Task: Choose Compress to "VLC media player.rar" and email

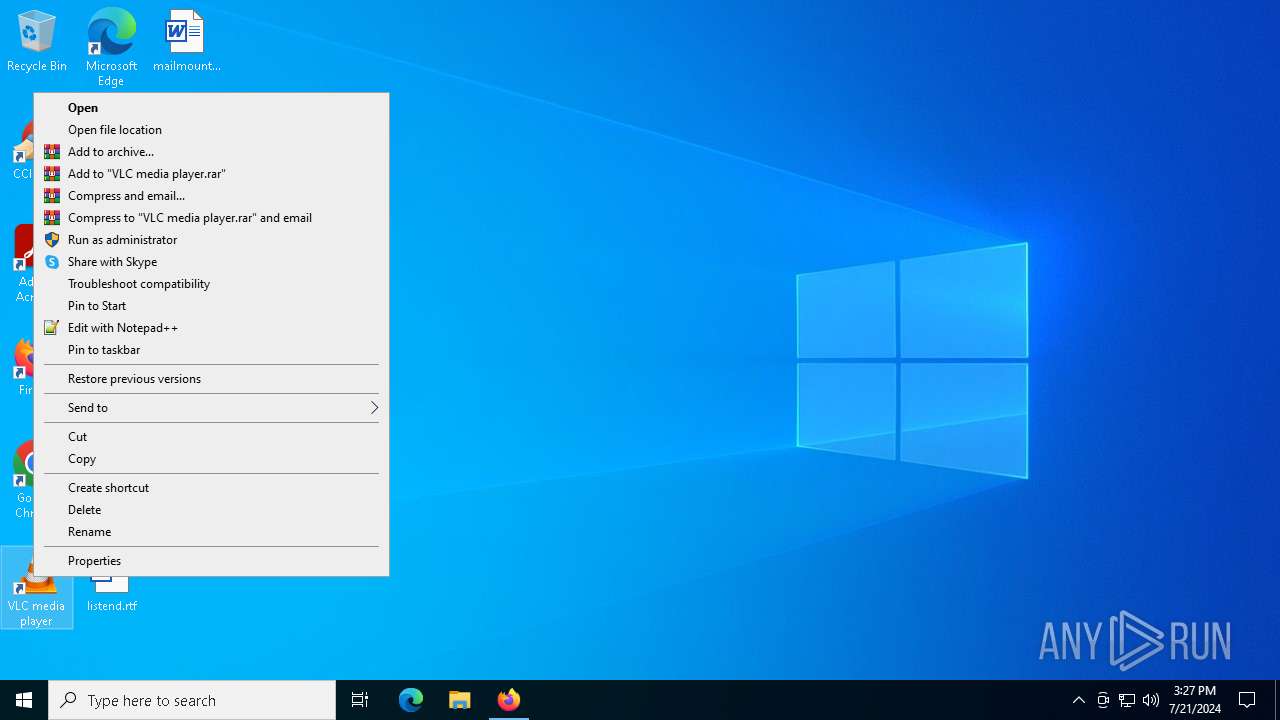Action: point(211,218)
